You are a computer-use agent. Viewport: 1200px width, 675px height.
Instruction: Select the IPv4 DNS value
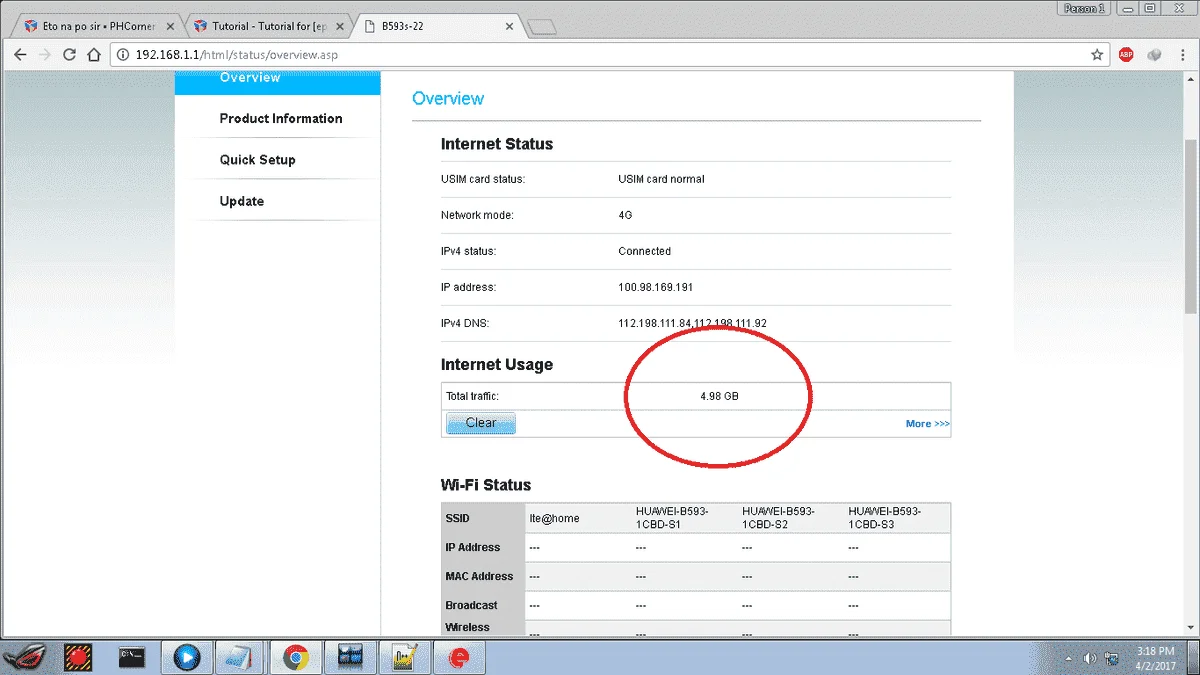tap(692, 323)
